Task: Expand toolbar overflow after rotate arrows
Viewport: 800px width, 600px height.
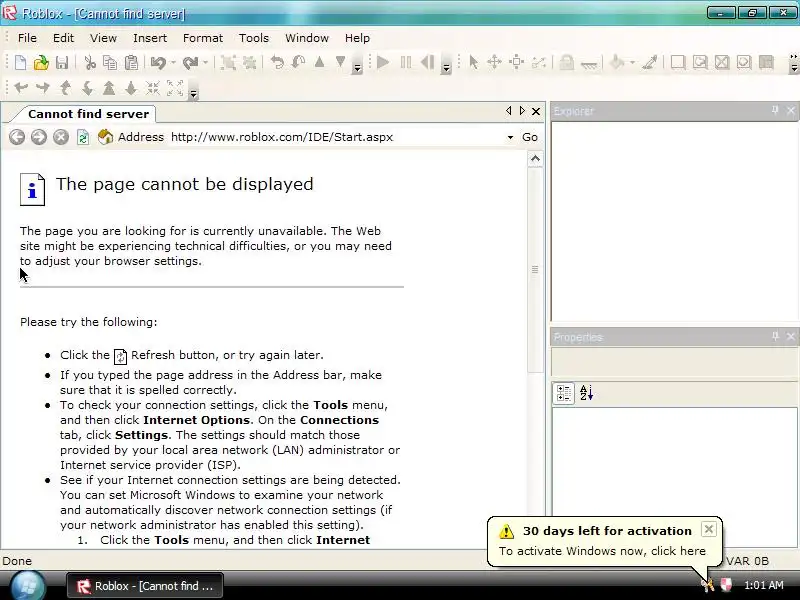Action: 358,67
